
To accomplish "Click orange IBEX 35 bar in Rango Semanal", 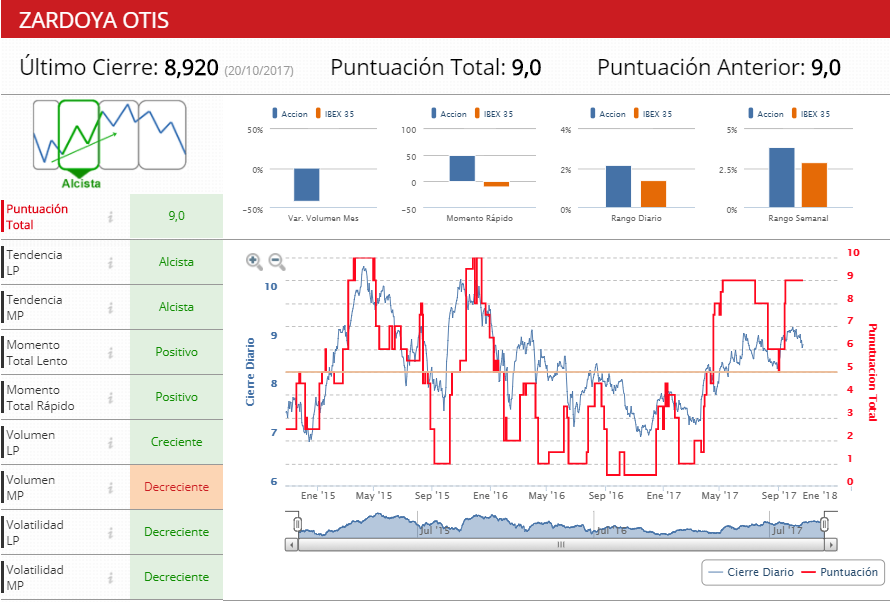I will [814, 185].
